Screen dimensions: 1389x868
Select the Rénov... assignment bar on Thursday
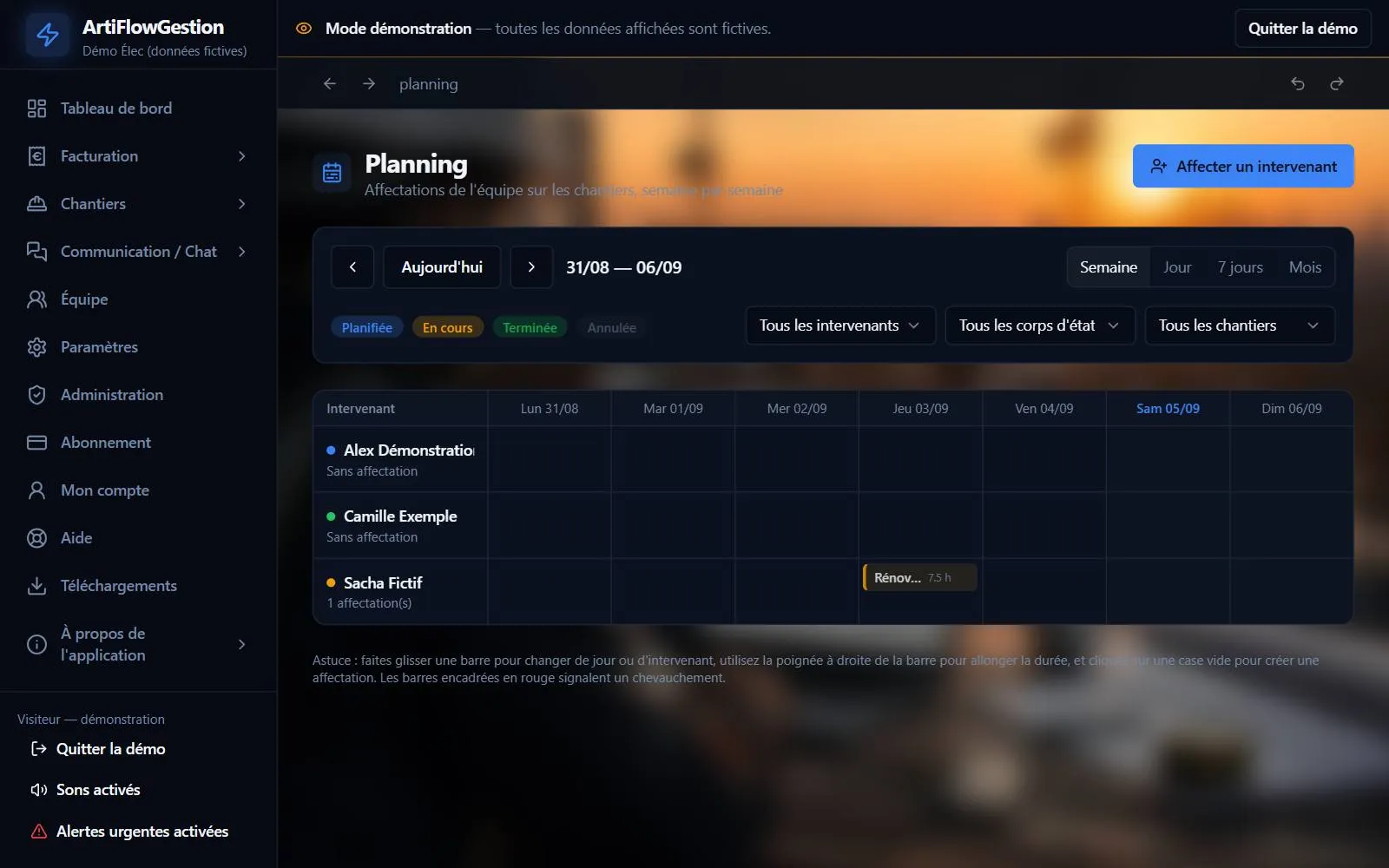coord(920,577)
